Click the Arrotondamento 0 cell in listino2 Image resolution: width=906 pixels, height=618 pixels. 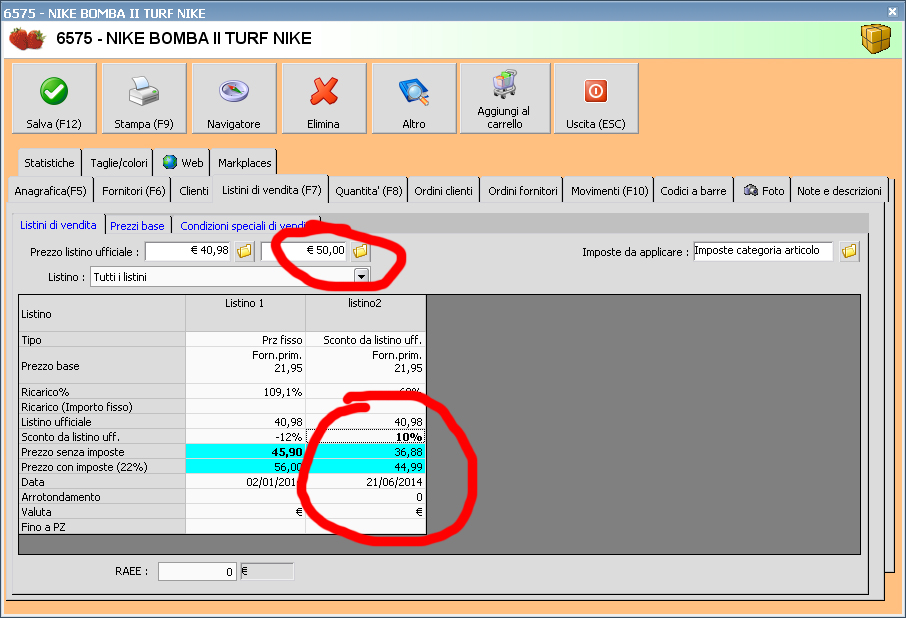pos(365,497)
